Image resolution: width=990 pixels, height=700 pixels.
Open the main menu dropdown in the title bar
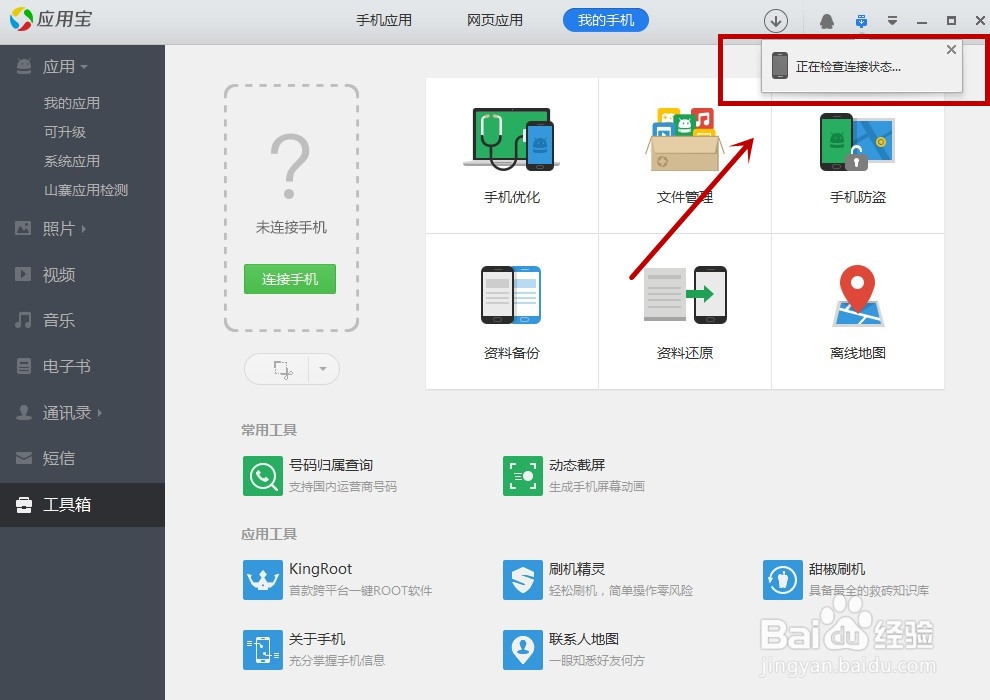(892, 21)
